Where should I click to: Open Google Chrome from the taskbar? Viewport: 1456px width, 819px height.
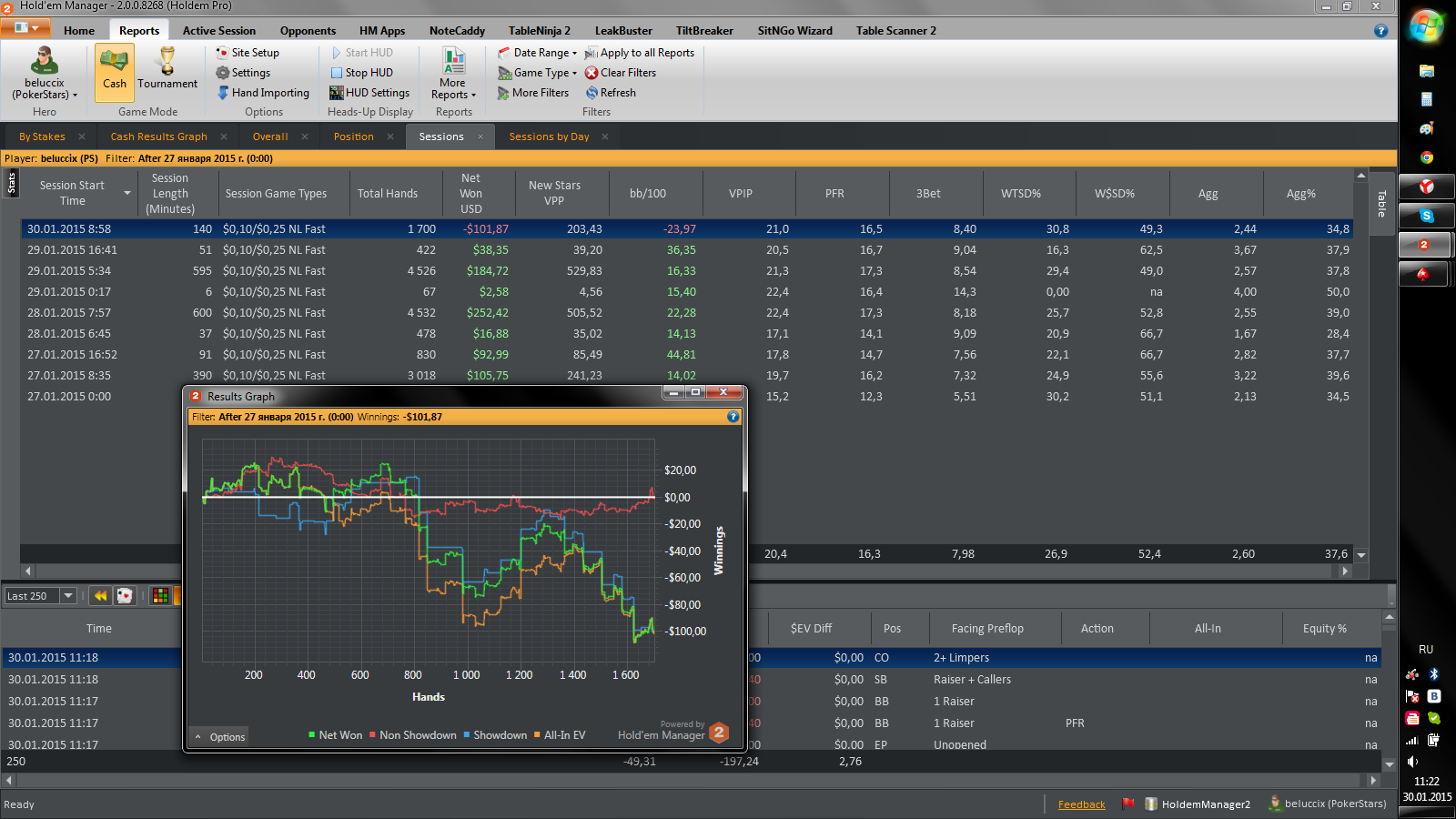(1426, 157)
